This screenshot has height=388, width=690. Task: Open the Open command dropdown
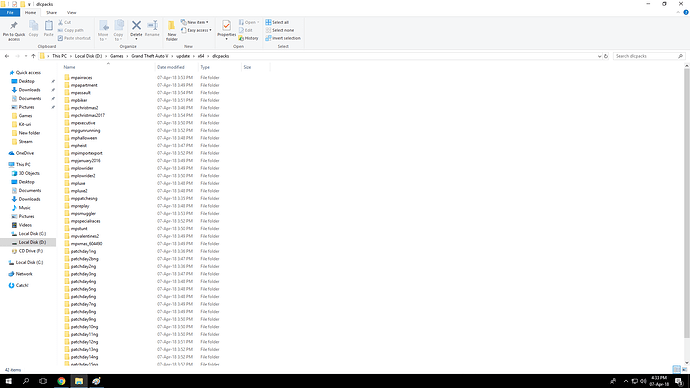pos(249,22)
